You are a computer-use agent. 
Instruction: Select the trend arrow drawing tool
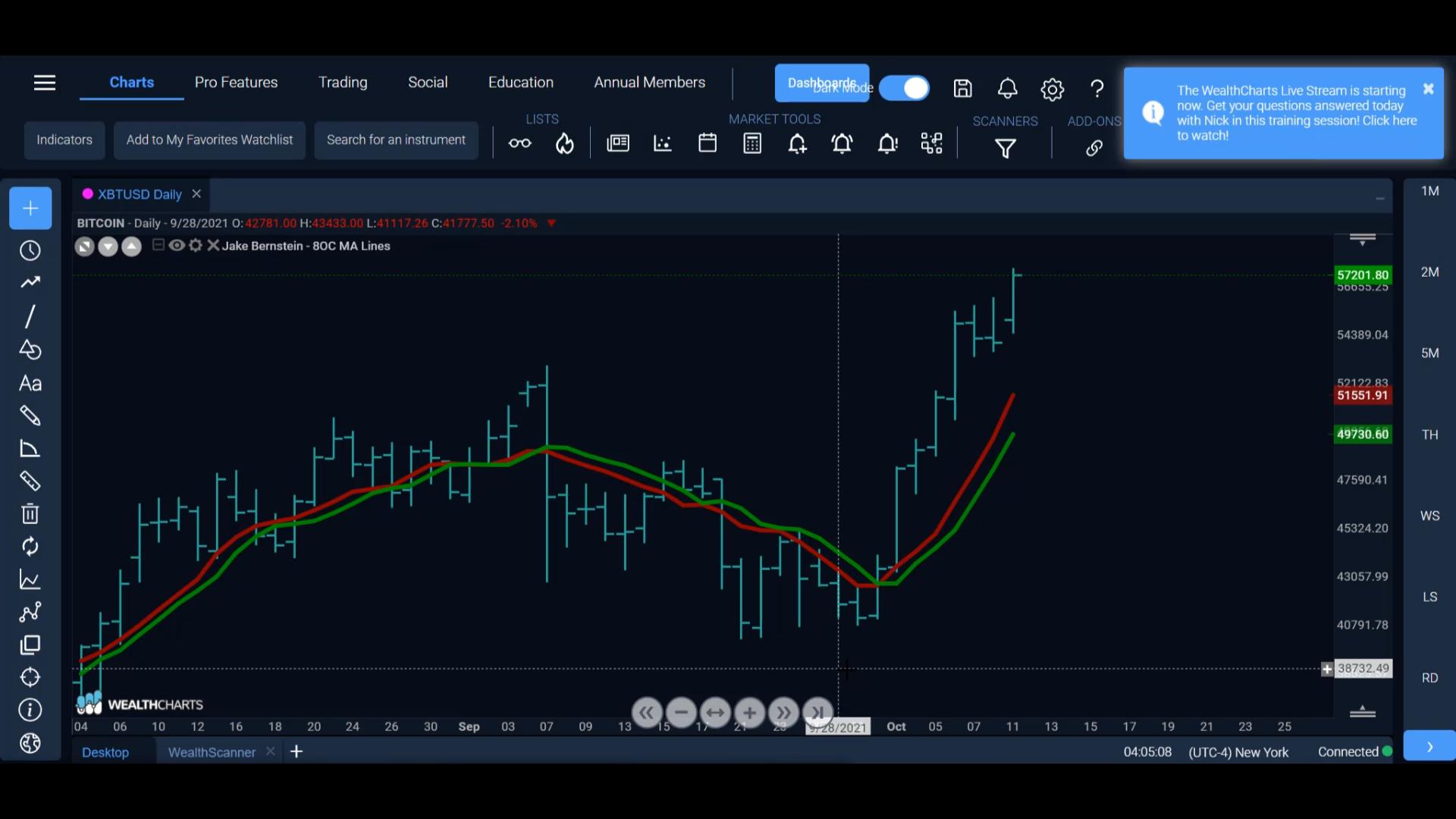coord(30,283)
